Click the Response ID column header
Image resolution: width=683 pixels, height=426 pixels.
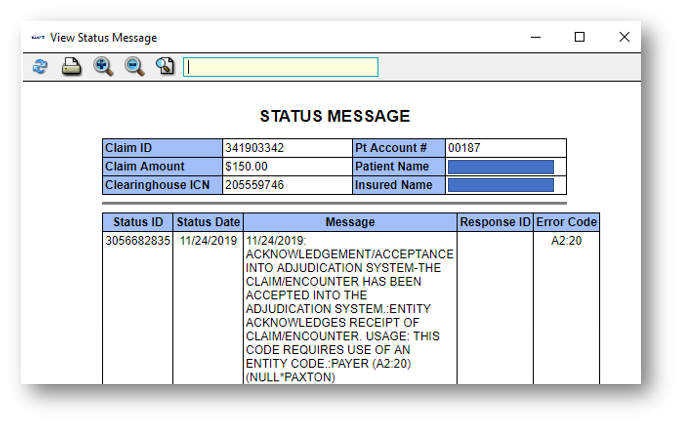[x=494, y=222]
